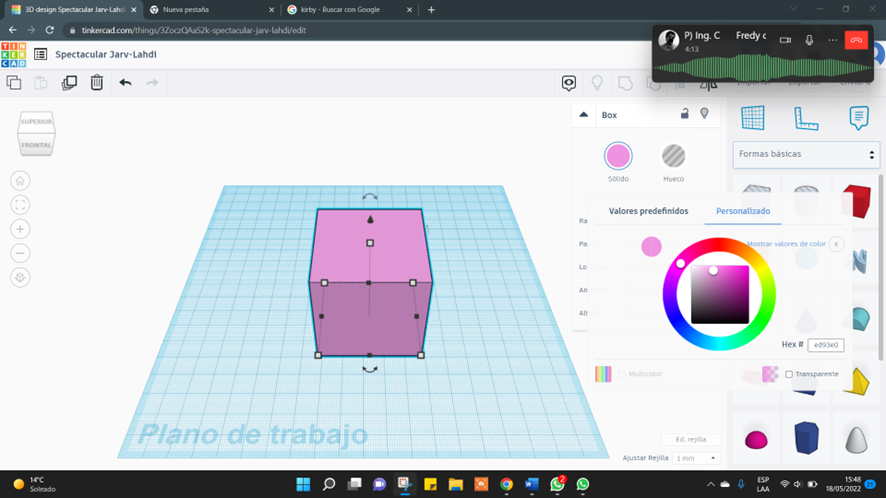Select the red box shape

(x=857, y=200)
